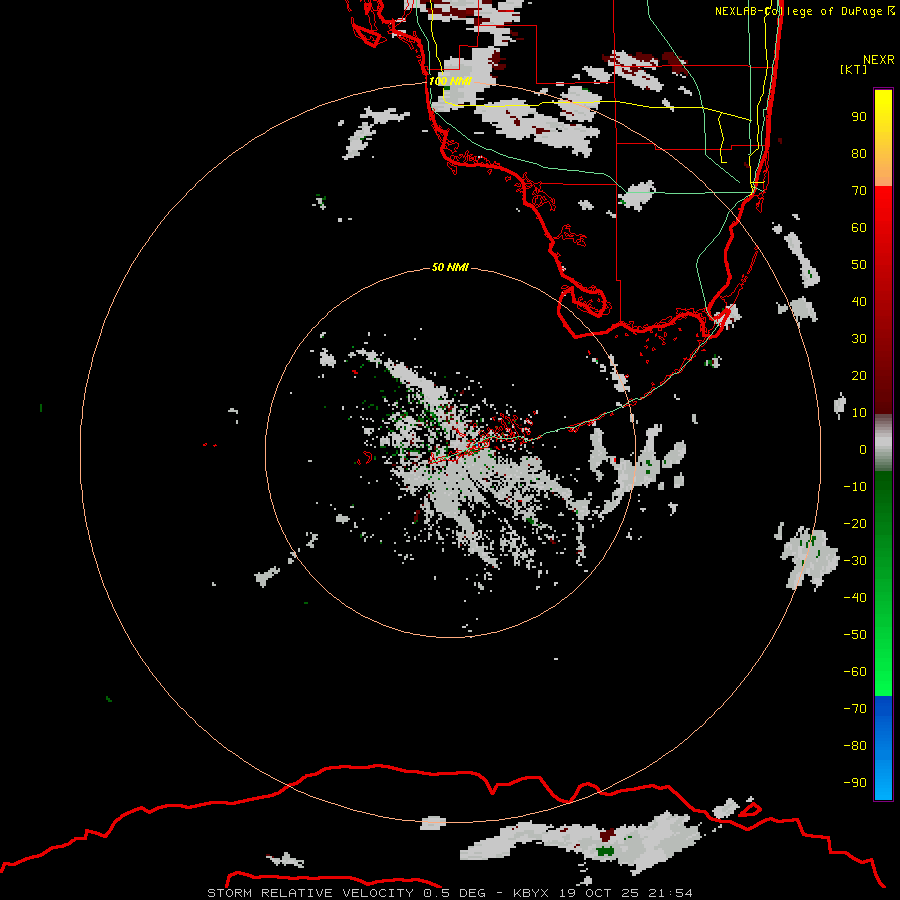Click the -50 value on the velocity scale

[855, 635]
